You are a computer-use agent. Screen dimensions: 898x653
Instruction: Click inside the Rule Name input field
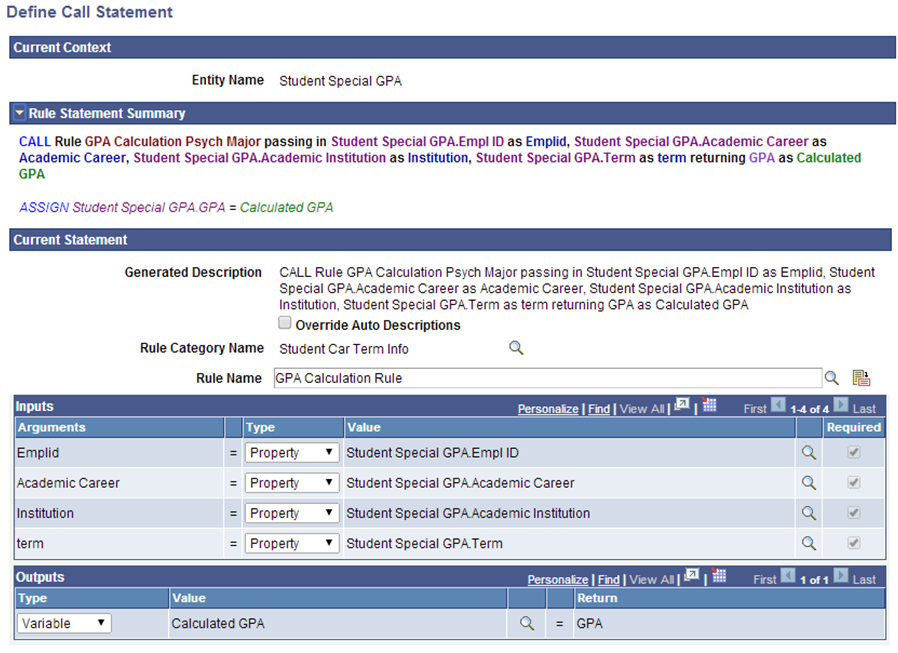500,377
